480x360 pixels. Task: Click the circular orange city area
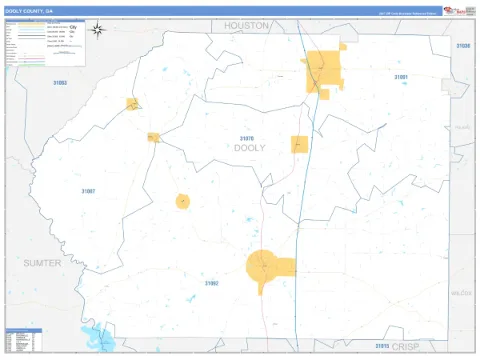click(x=183, y=201)
